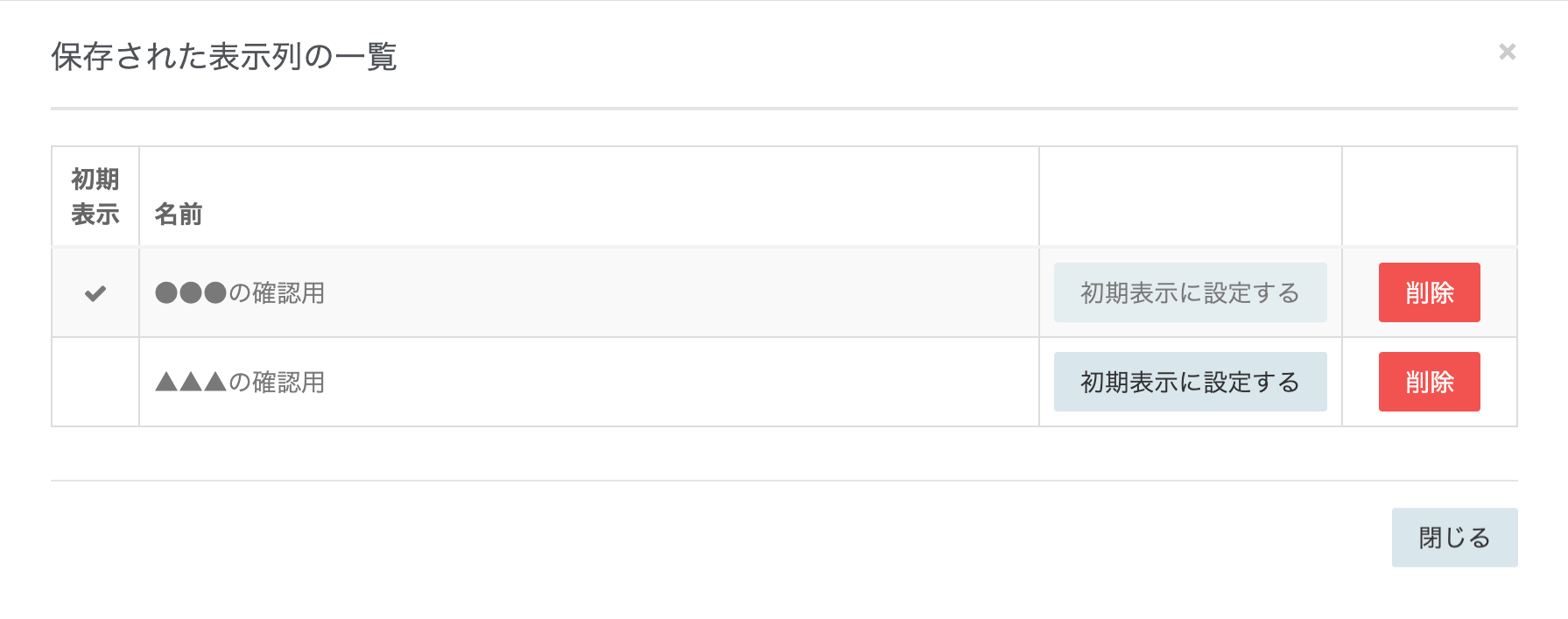The image size is (1568, 619).
Task: Click the empty 初期表示 cell in the ▲▲▲ row
Action: [x=95, y=383]
